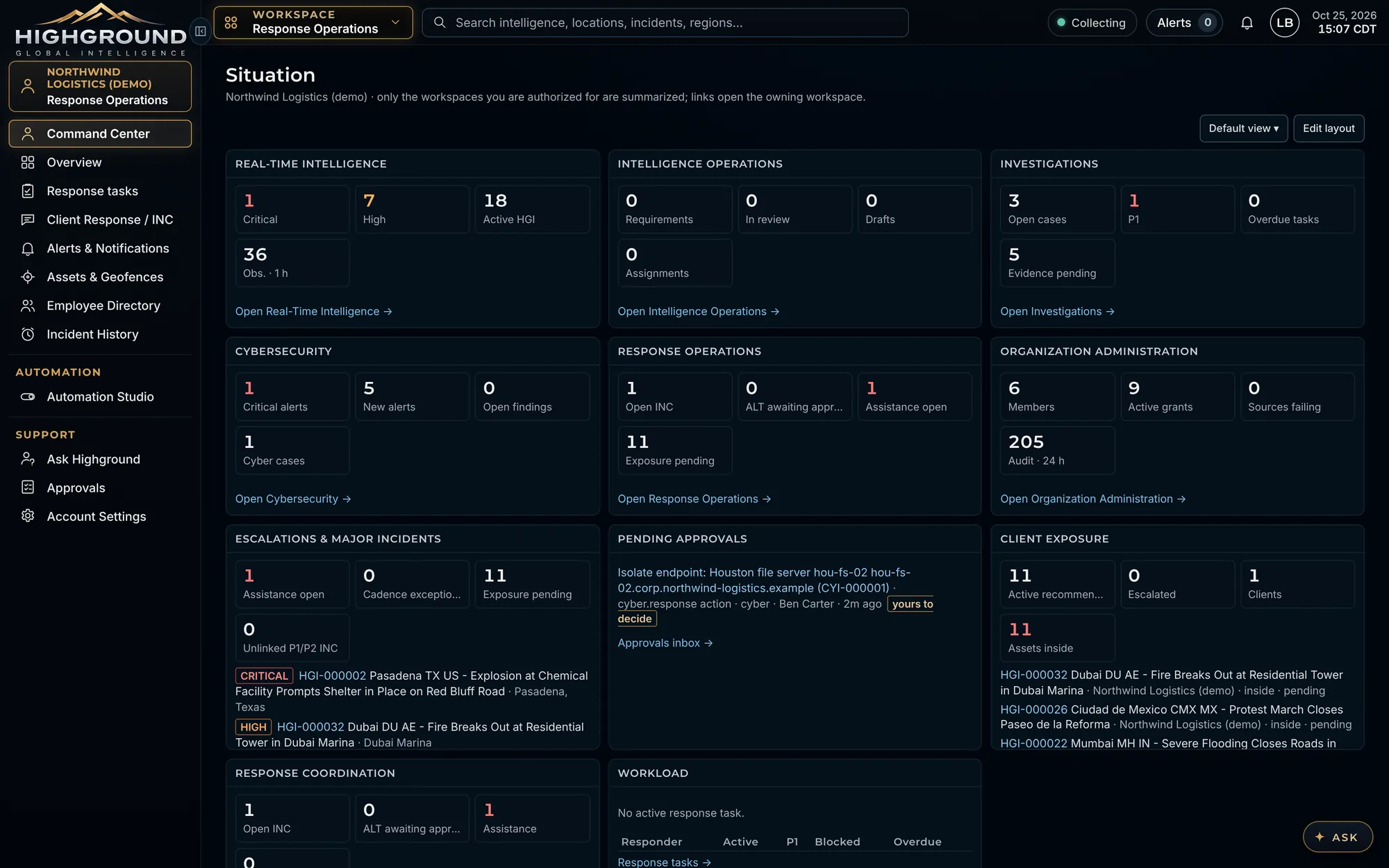Click the Assets & Geofences target icon
Screen dimensions: 1389x868
(x=28, y=277)
